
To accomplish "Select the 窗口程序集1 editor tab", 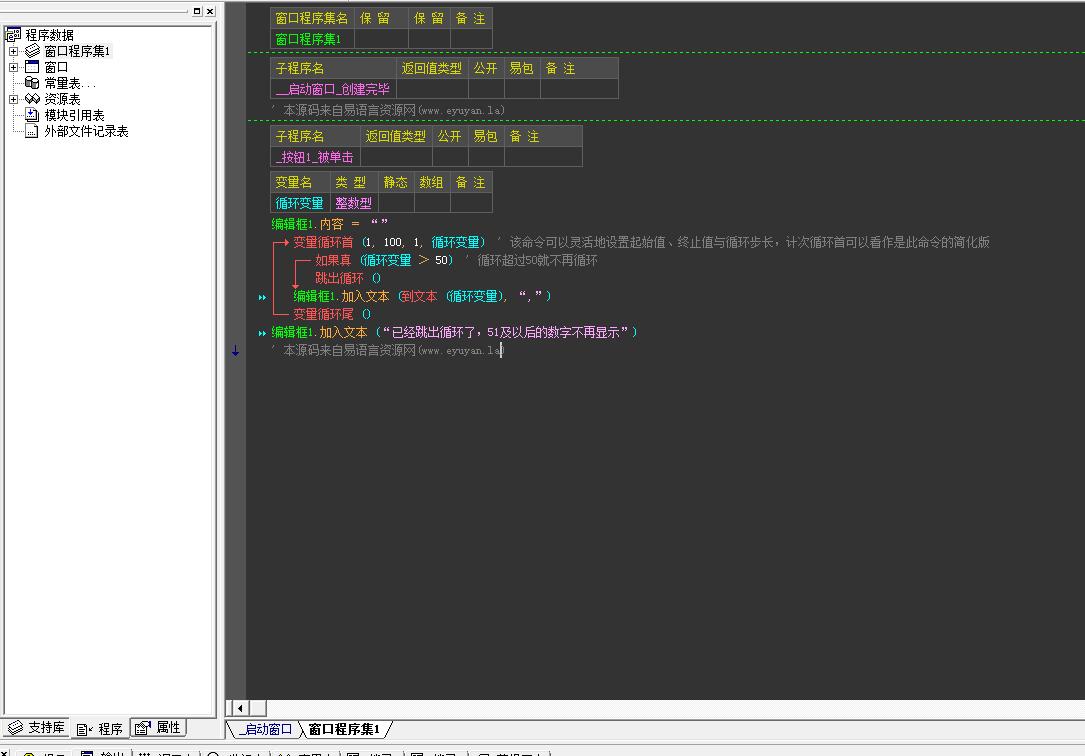I will (344, 729).
